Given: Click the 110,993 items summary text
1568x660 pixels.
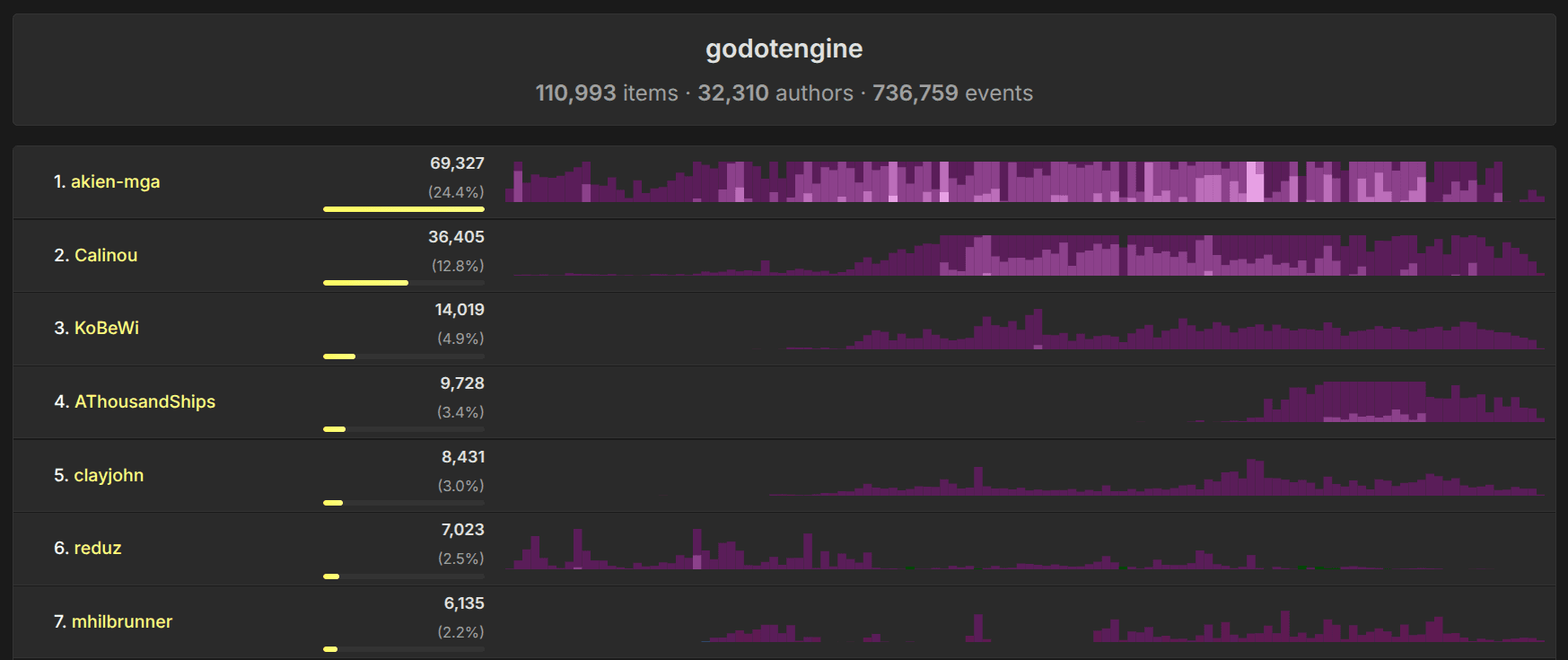Looking at the screenshot, I should (x=607, y=93).
